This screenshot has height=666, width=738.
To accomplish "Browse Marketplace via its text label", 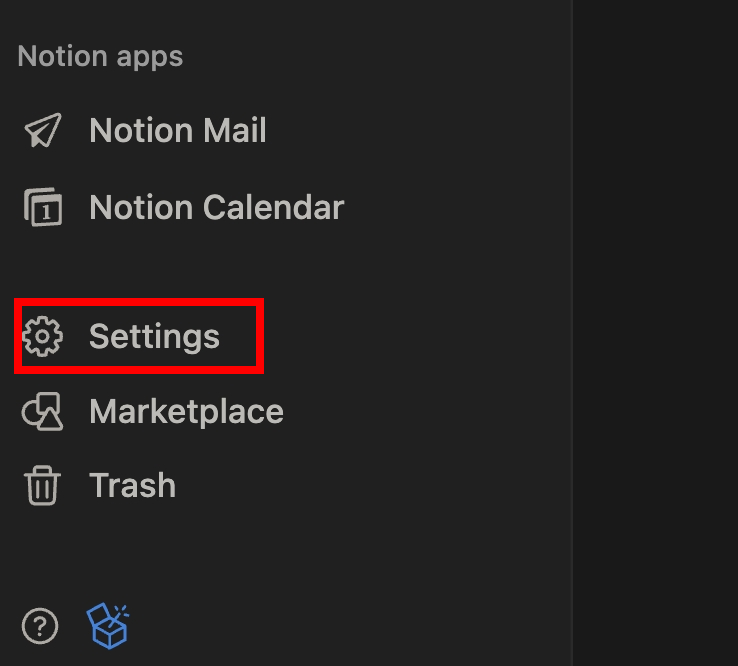I will [x=186, y=412].
